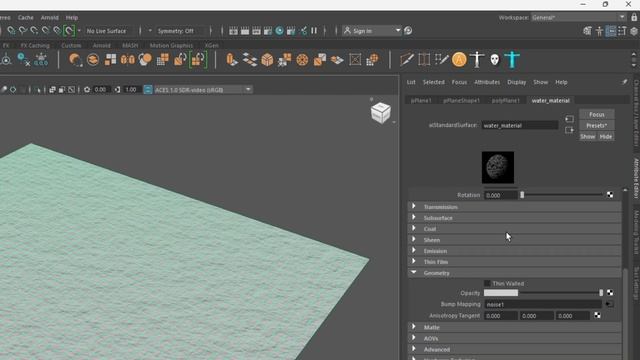
Task: Switch to the polyPlane1 tab
Action: coord(506,100)
